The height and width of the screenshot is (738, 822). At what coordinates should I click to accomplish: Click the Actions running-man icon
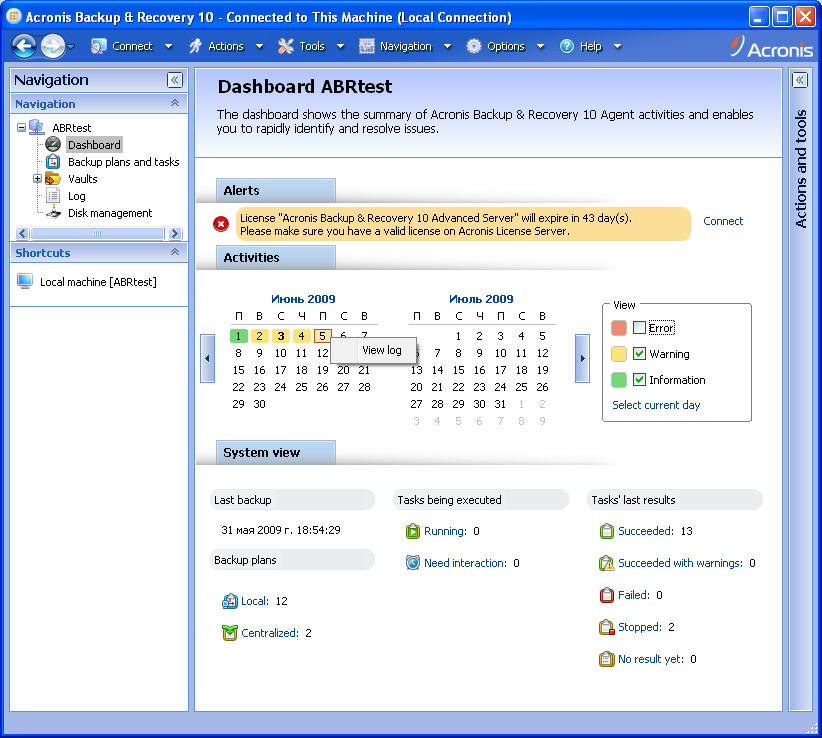point(196,46)
